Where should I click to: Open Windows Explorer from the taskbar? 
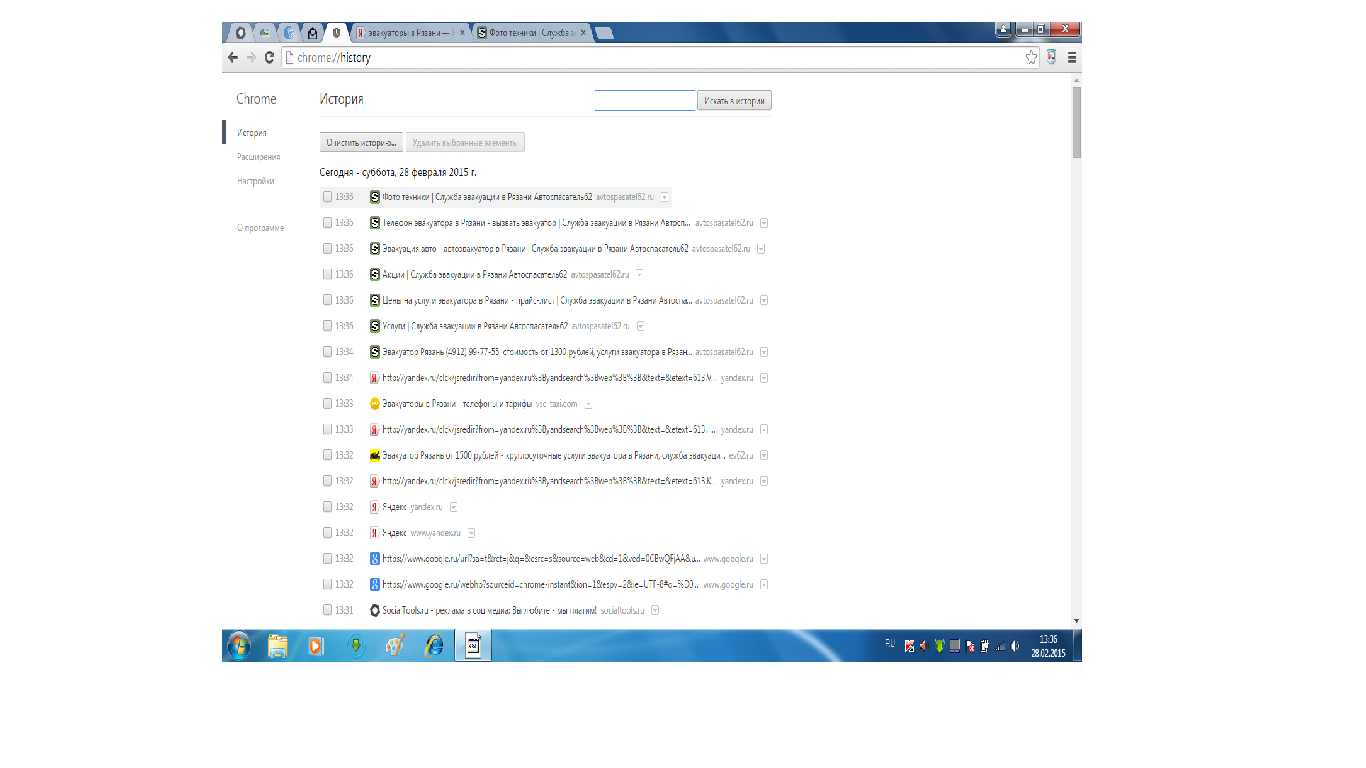click(x=278, y=646)
